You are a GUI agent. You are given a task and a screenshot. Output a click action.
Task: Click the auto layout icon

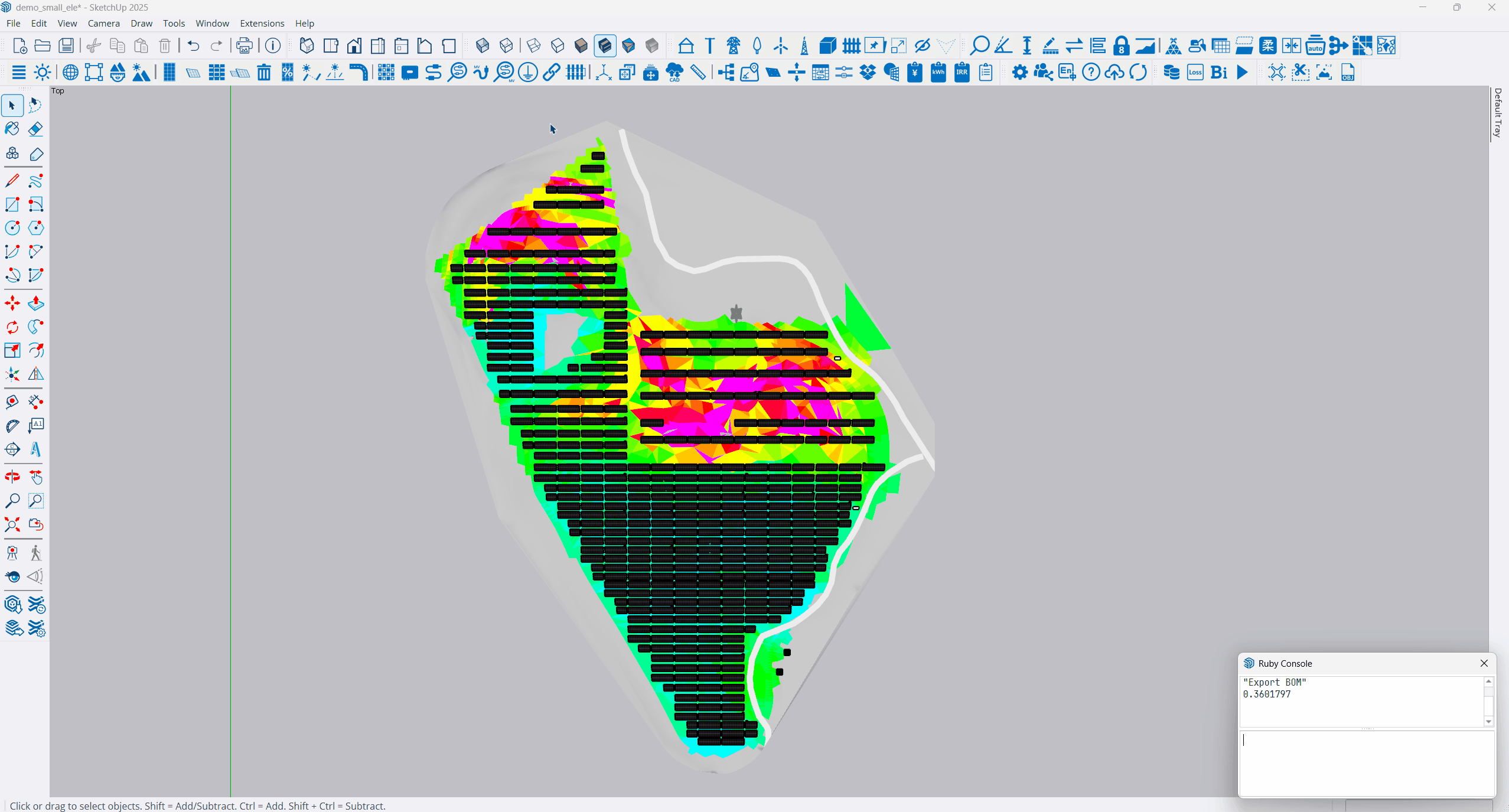pos(1315,45)
